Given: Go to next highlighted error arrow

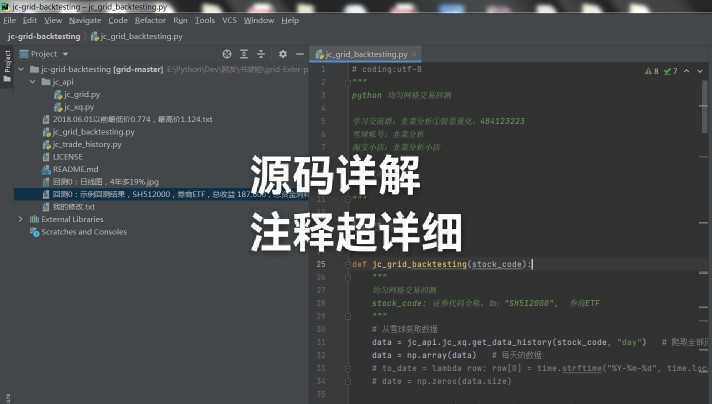Looking at the screenshot, I should (700, 71).
